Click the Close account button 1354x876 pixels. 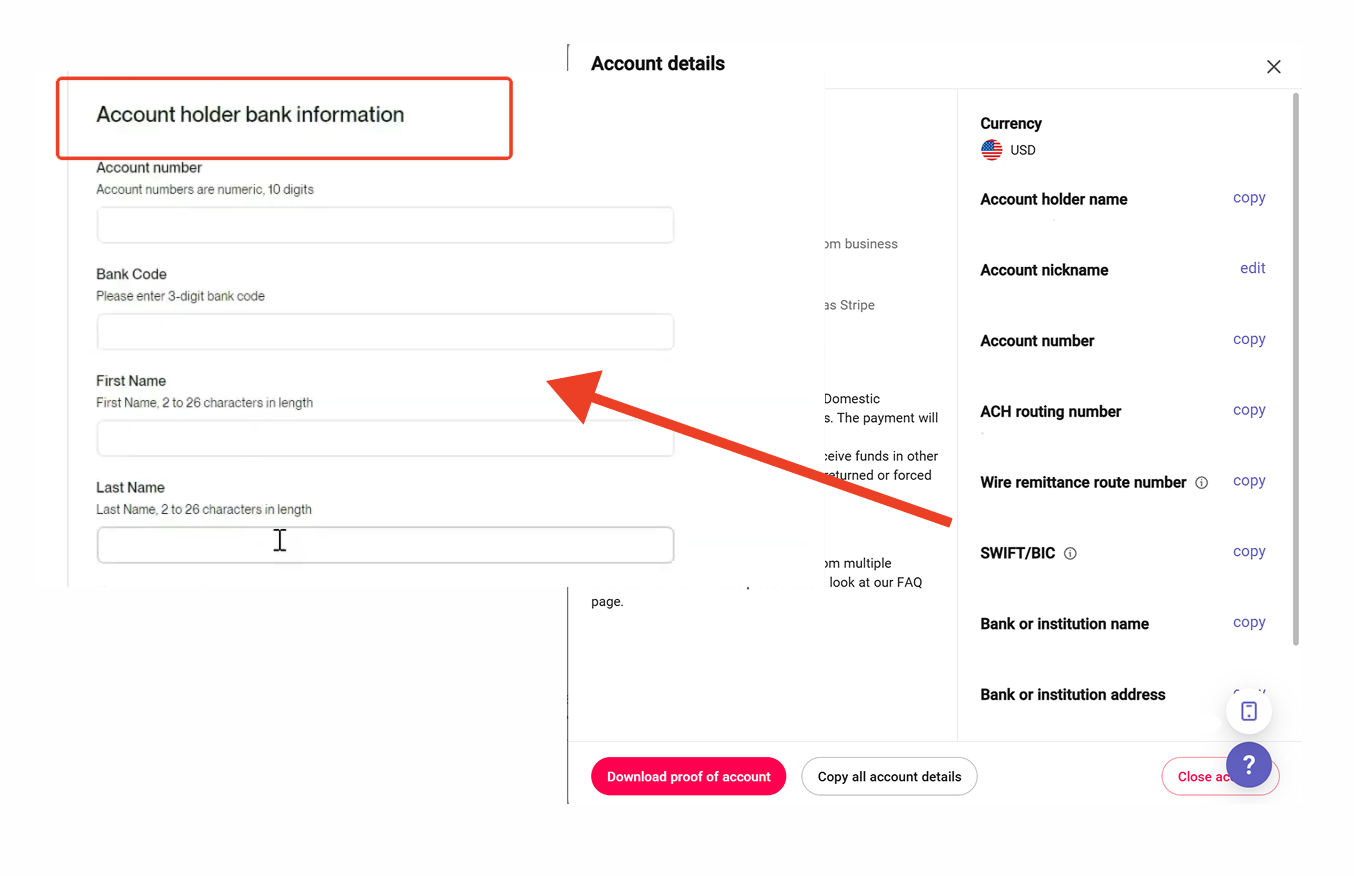coord(1195,776)
